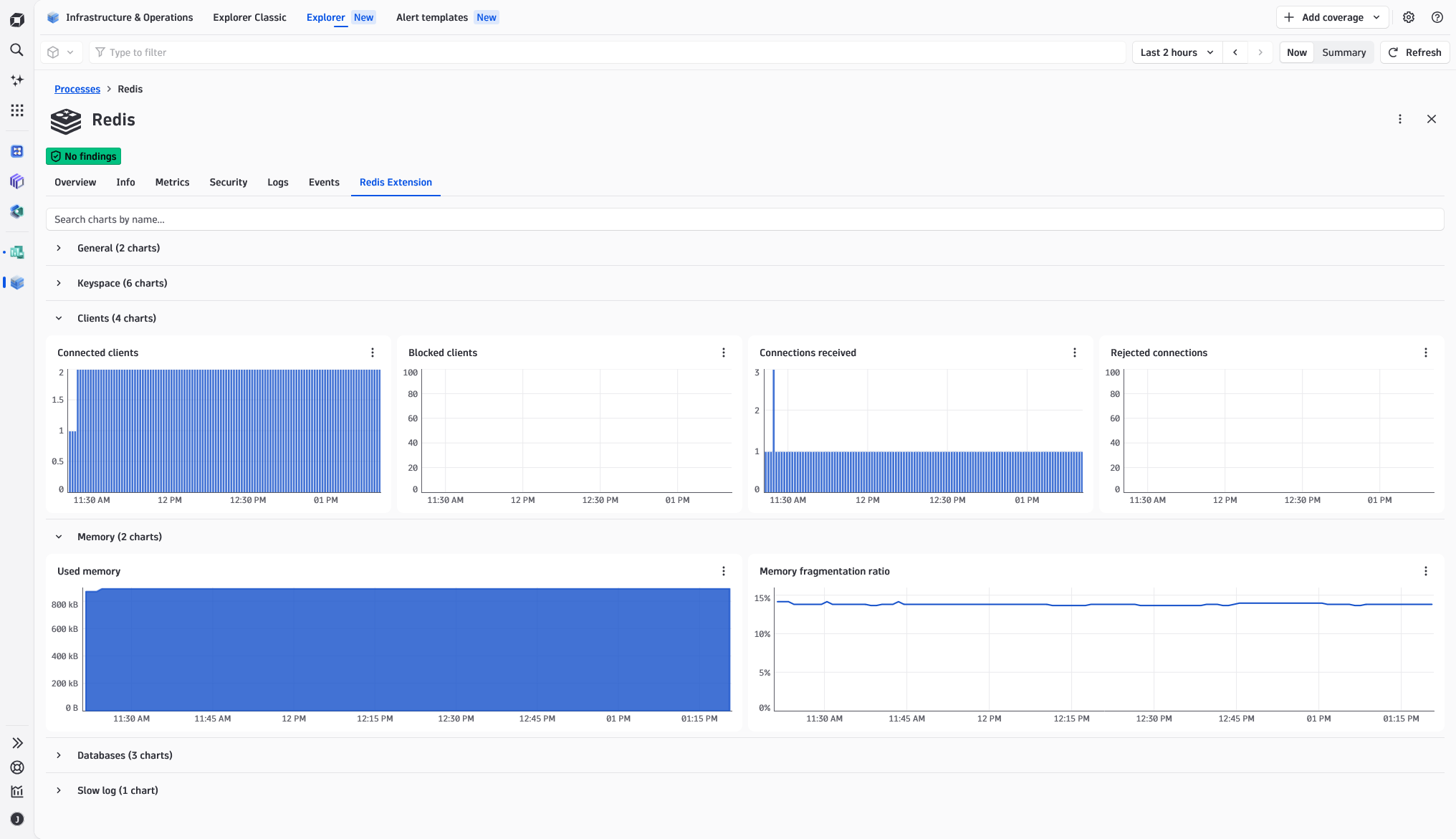Click the Used memory area chart
This screenshot has width=1456, height=839.
click(407, 649)
